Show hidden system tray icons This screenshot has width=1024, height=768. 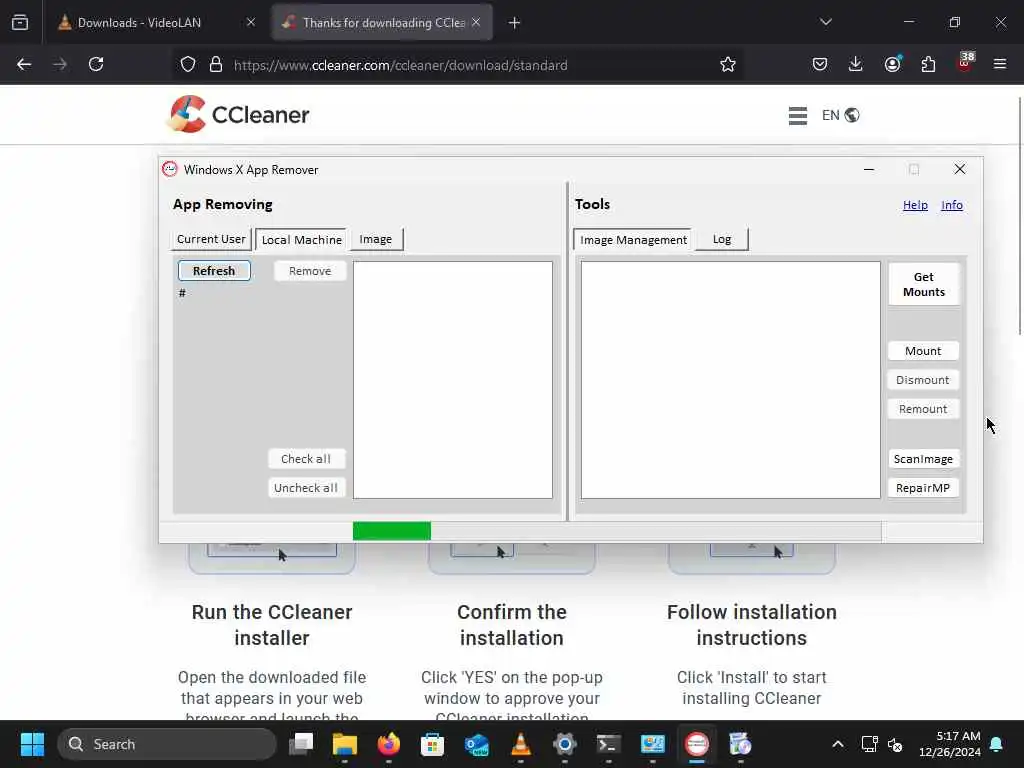[x=838, y=744]
